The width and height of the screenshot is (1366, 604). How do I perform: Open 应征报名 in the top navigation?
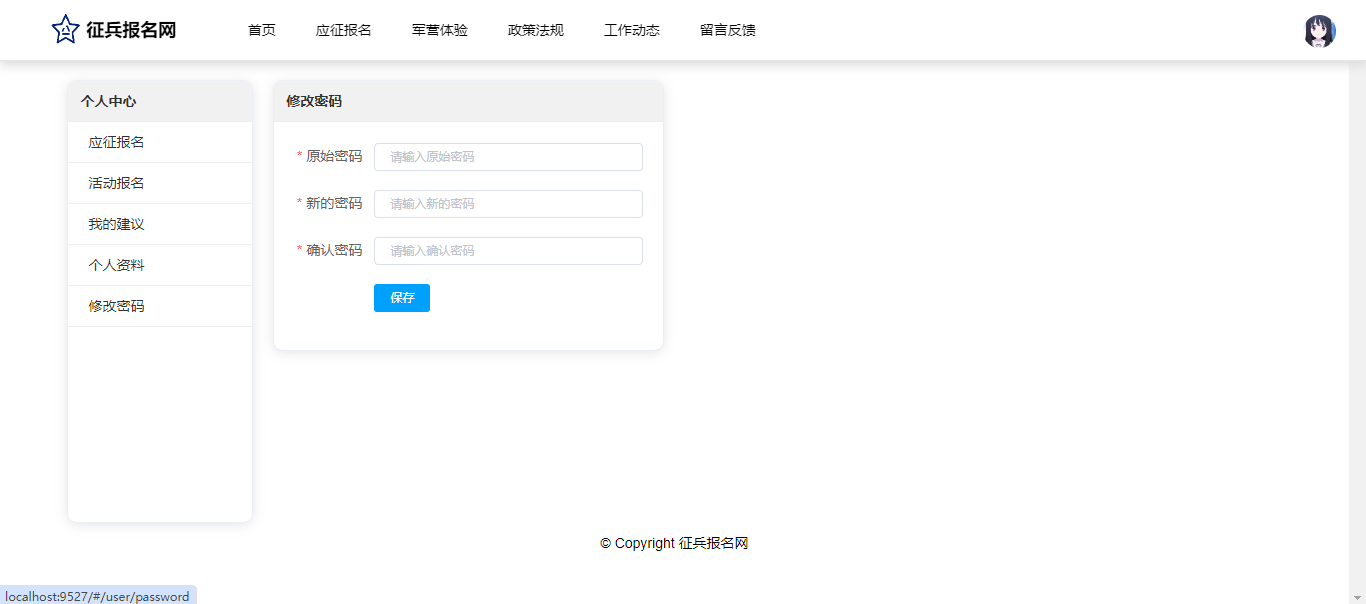(344, 30)
